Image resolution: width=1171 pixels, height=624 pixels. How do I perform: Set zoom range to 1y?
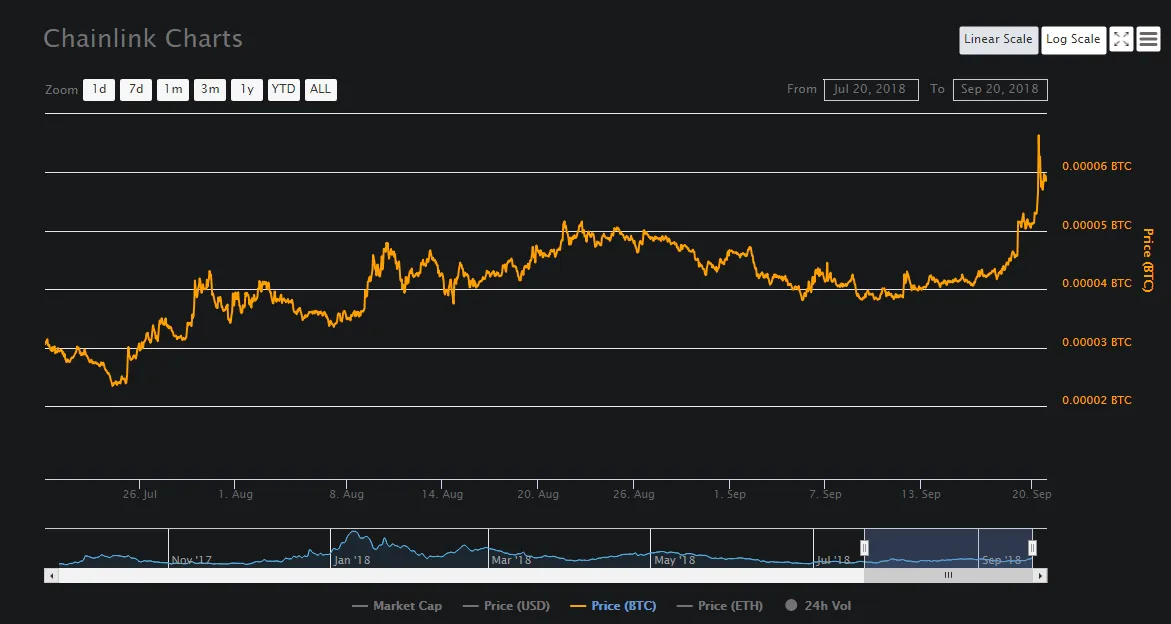(246, 90)
